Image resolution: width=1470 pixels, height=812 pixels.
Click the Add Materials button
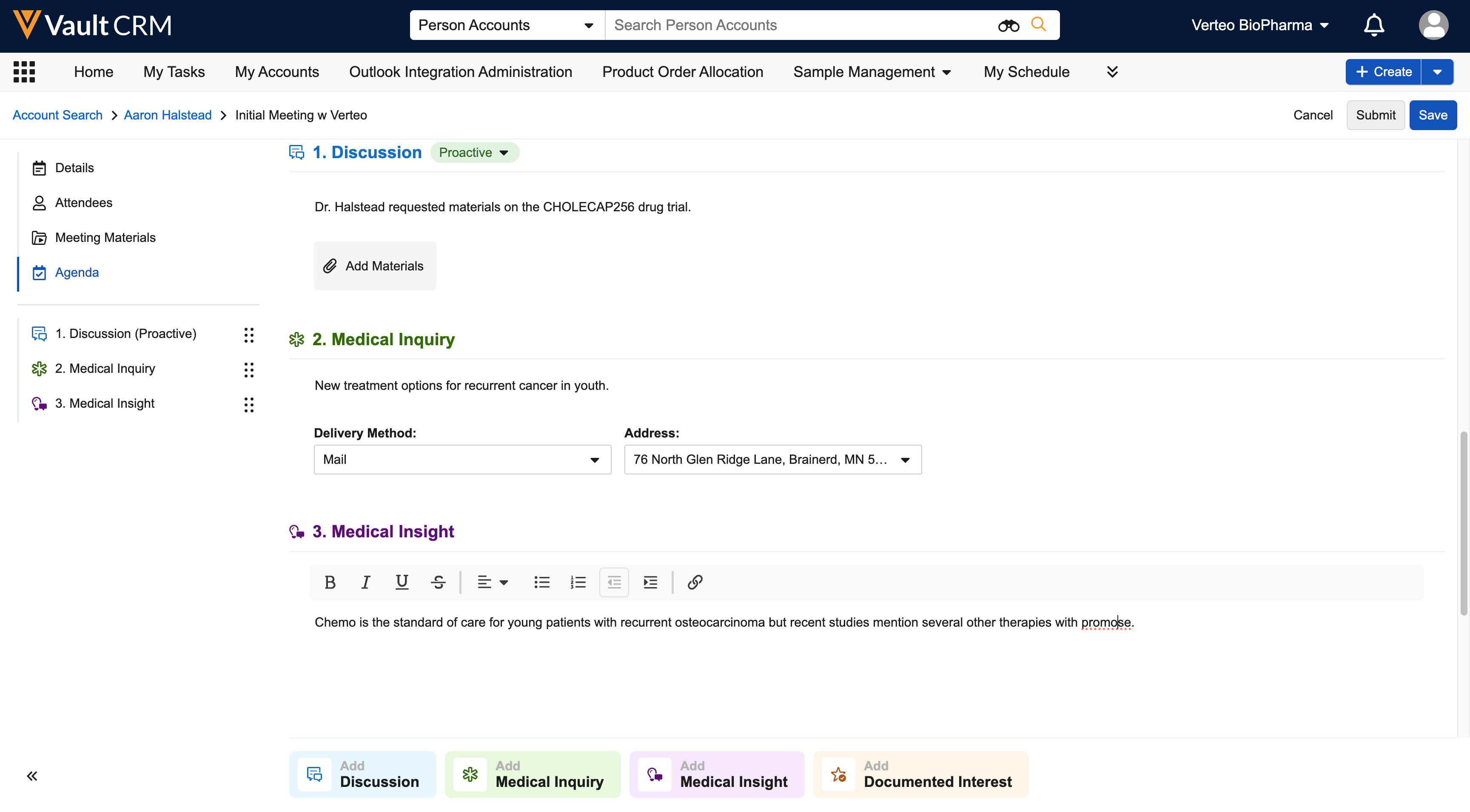click(375, 266)
